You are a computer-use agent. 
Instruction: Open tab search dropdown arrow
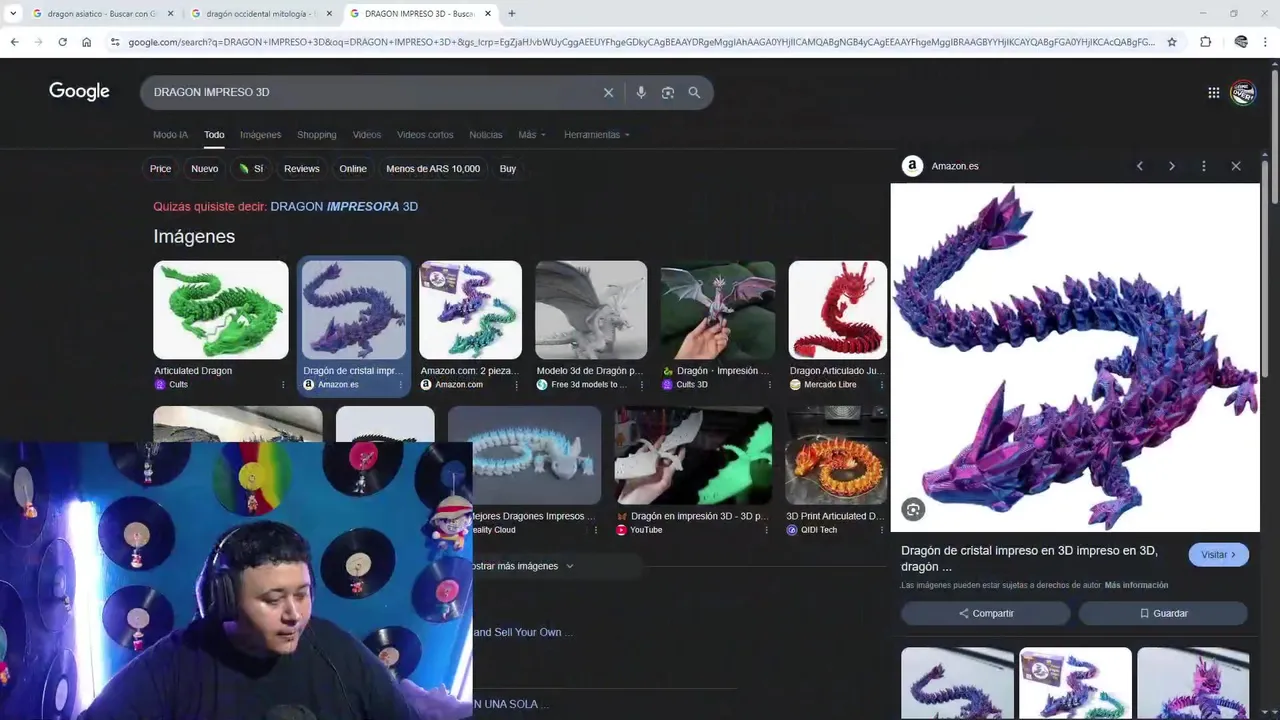pos(13,14)
